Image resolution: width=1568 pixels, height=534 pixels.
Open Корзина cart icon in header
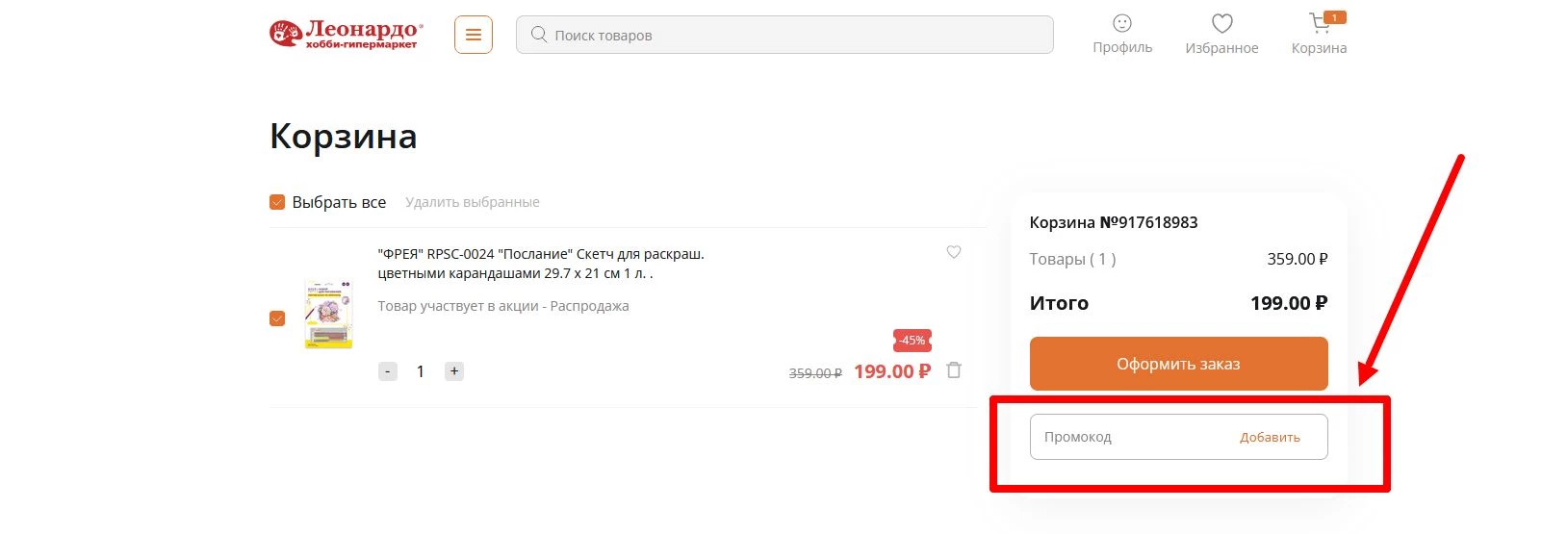[x=1319, y=24]
